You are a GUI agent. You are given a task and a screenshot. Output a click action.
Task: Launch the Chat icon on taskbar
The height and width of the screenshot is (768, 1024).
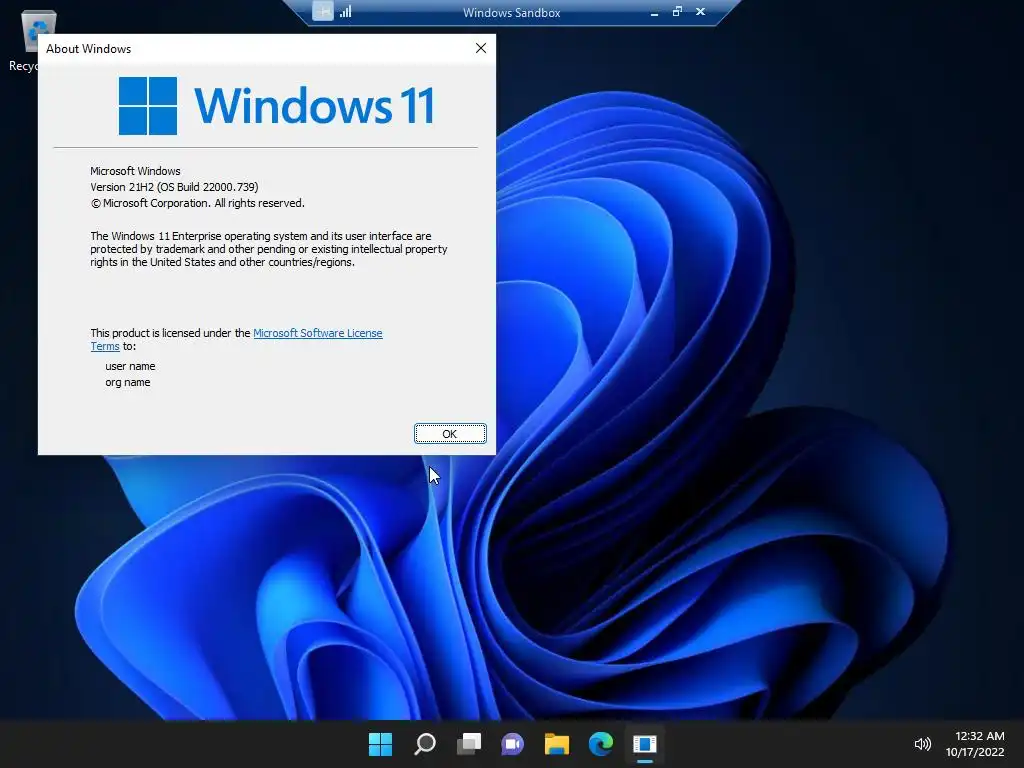pos(513,744)
